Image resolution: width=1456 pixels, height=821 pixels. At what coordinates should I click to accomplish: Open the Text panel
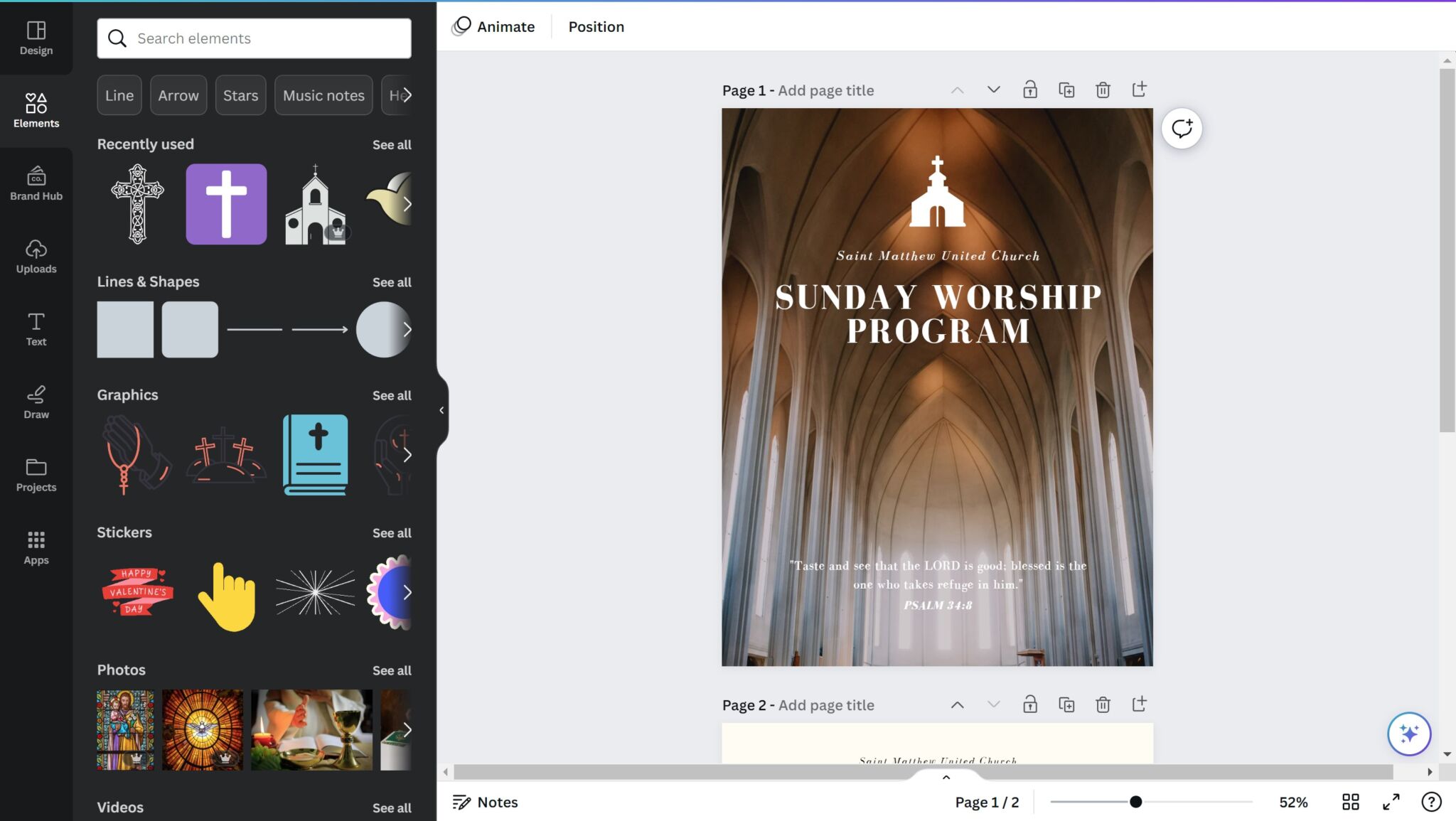tap(36, 329)
